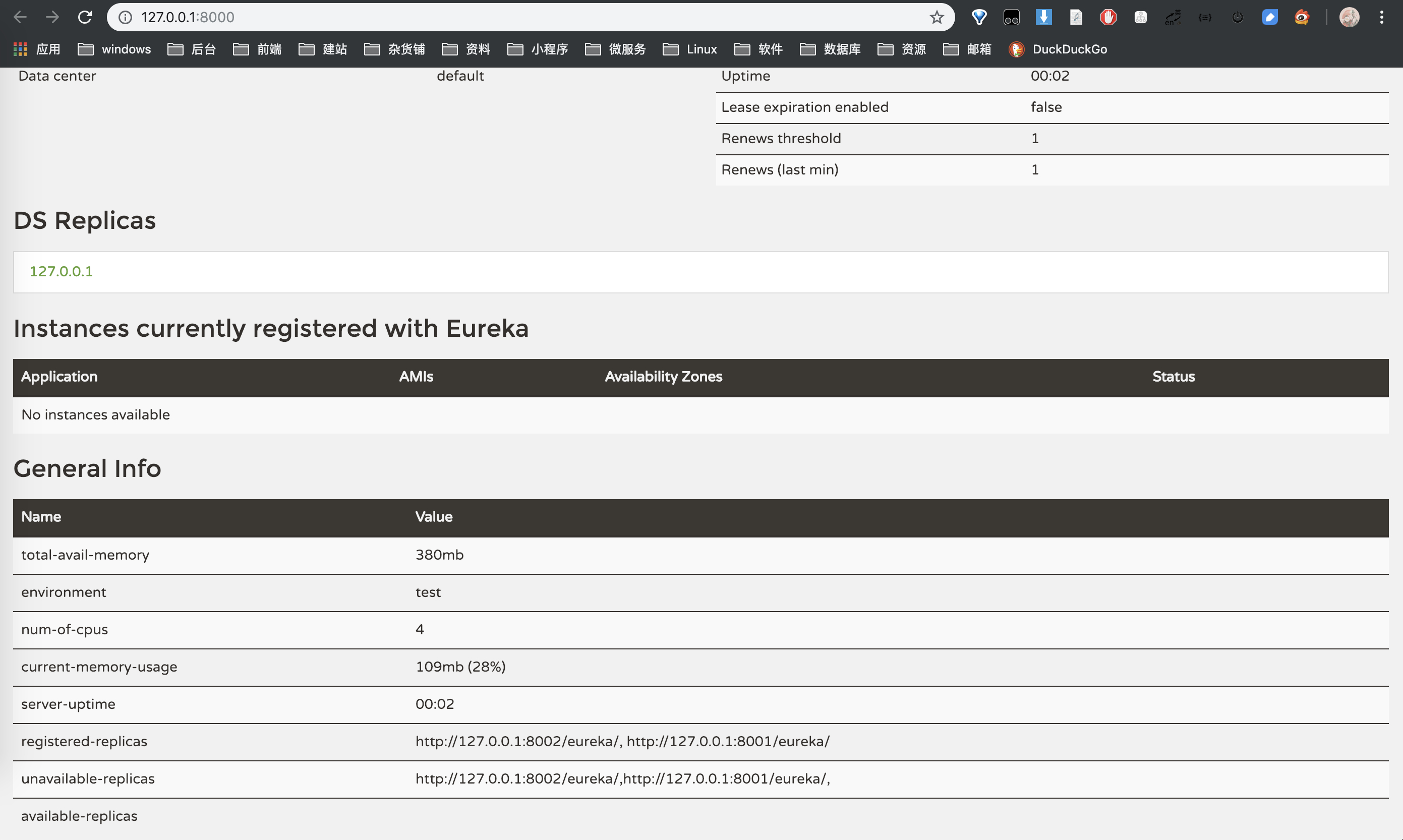Image resolution: width=1403 pixels, height=840 pixels.
Task: Open the blue download arrow extension
Action: coord(1043,17)
